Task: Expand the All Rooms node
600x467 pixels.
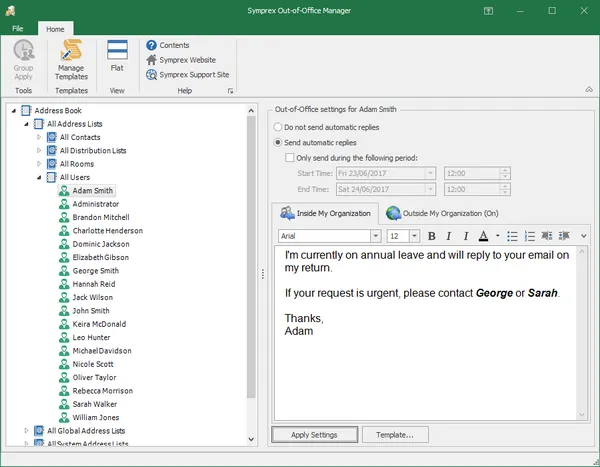Action: point(39,164)
